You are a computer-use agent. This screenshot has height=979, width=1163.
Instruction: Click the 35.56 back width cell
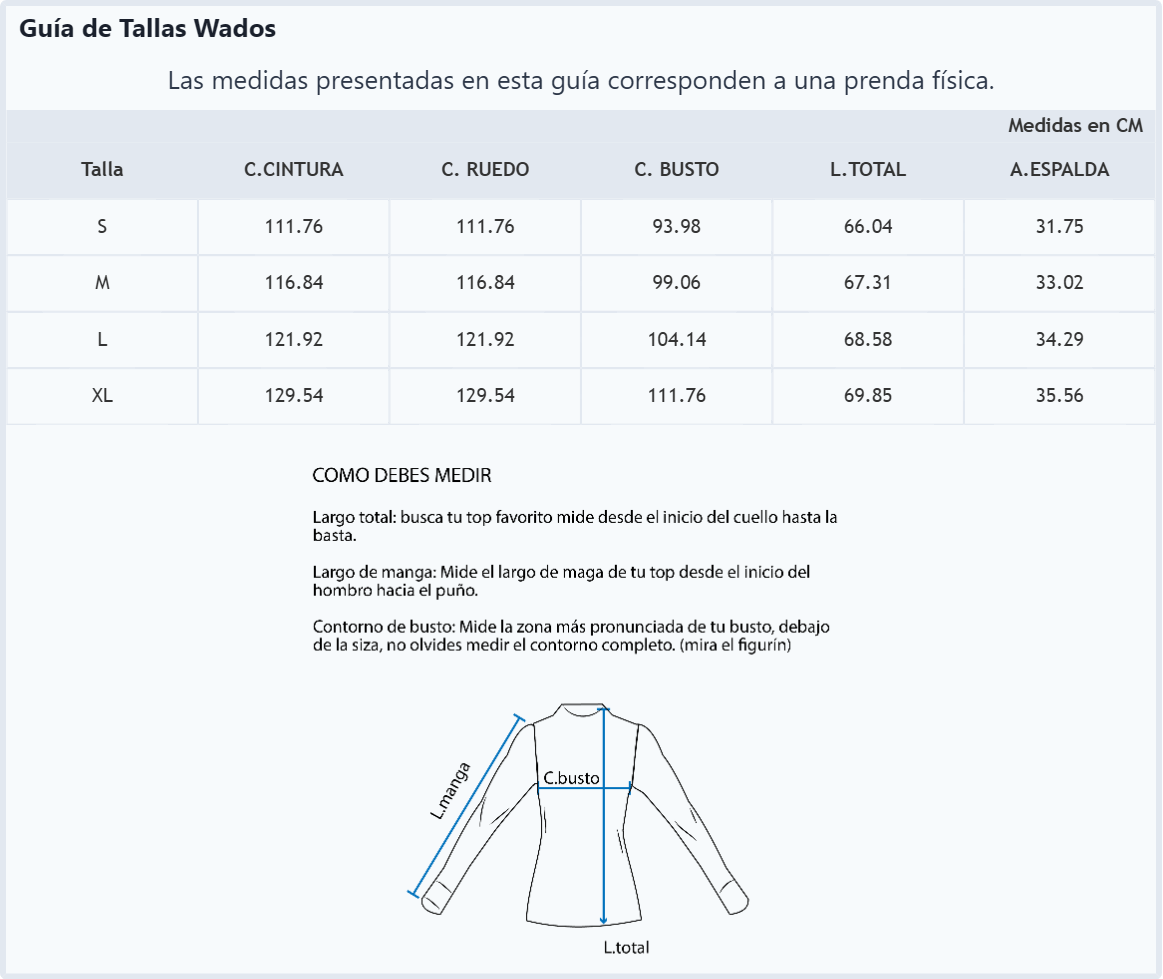1059,395
